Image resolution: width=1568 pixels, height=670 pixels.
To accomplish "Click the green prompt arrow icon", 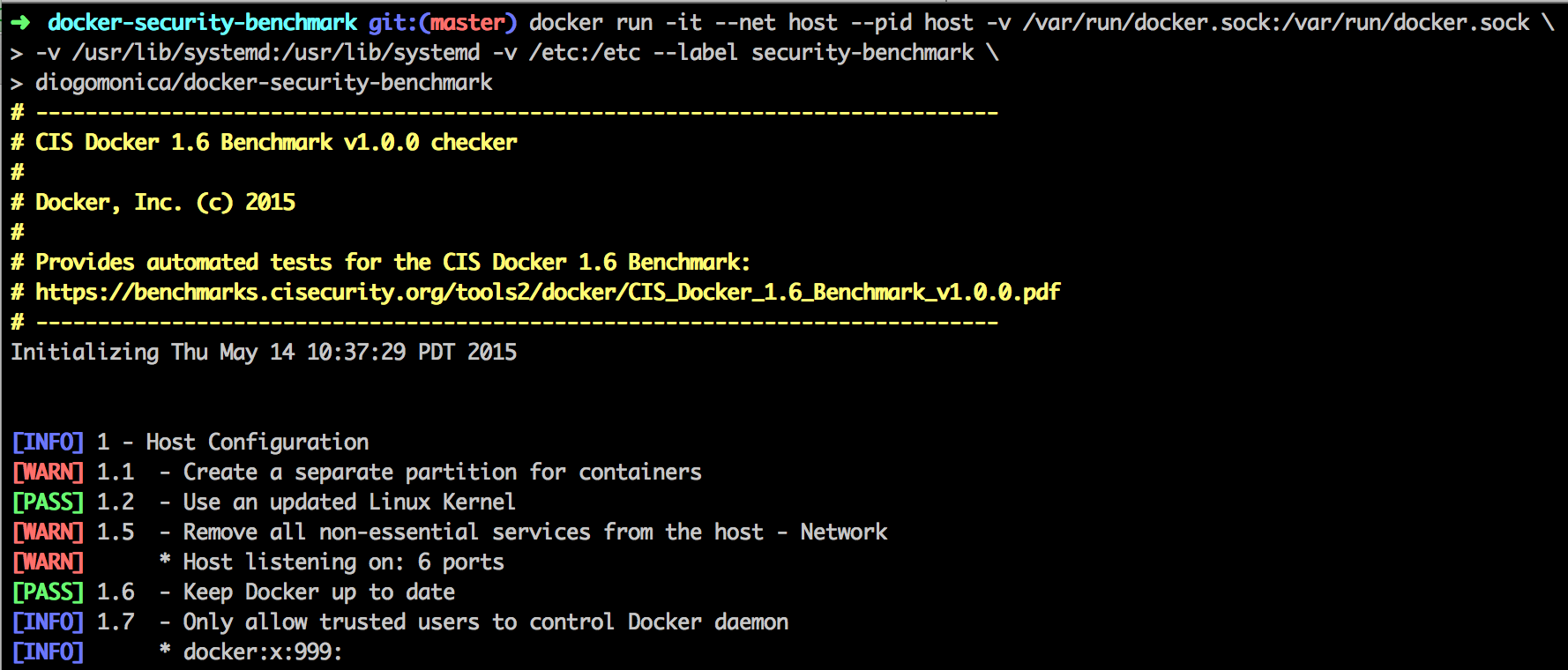I will tap(21, 23).
